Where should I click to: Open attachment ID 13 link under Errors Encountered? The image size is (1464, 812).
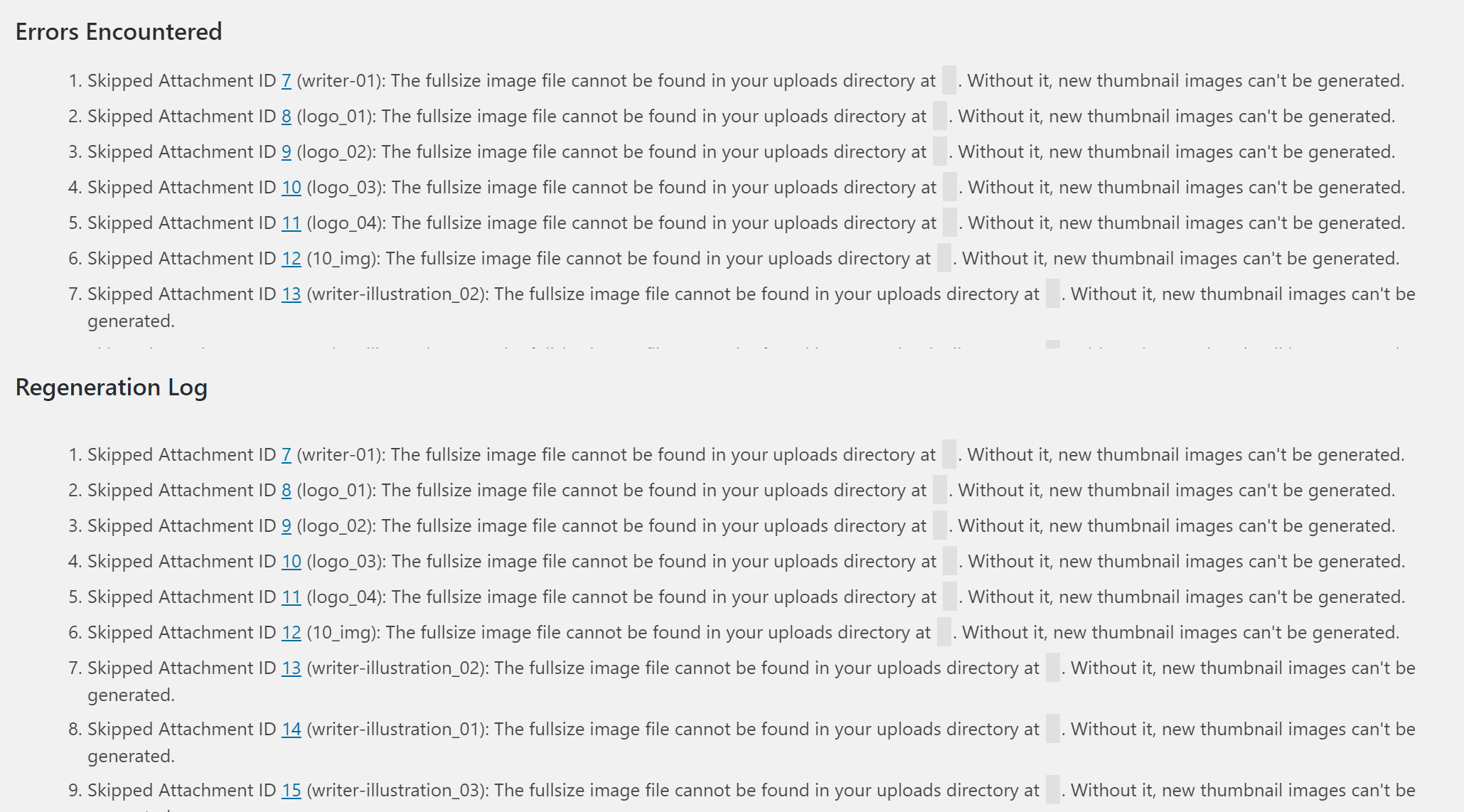click(x=292, y=294)
